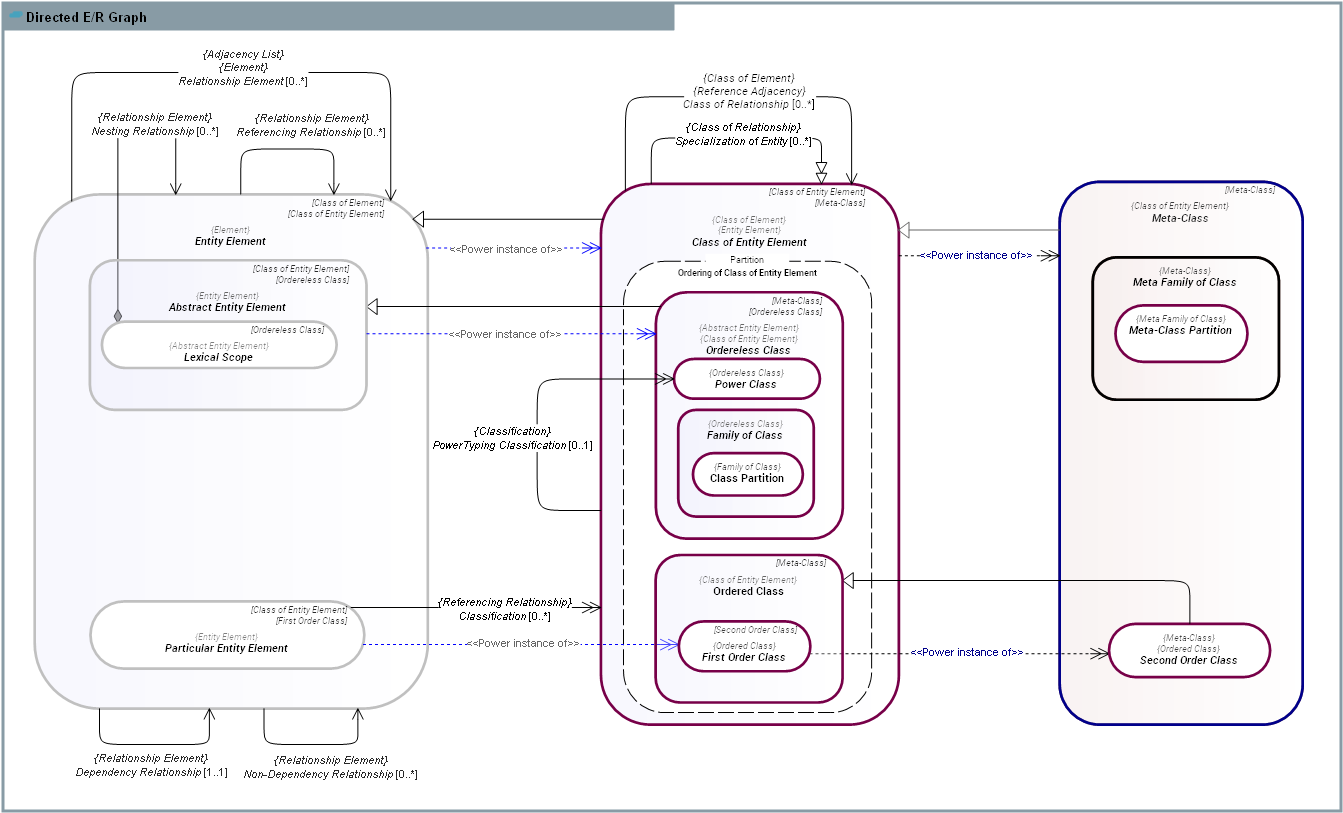Click the diamond connector on Abstract Entity Element
Viewport: 1343px width, 813px height.
pos(118,316)
